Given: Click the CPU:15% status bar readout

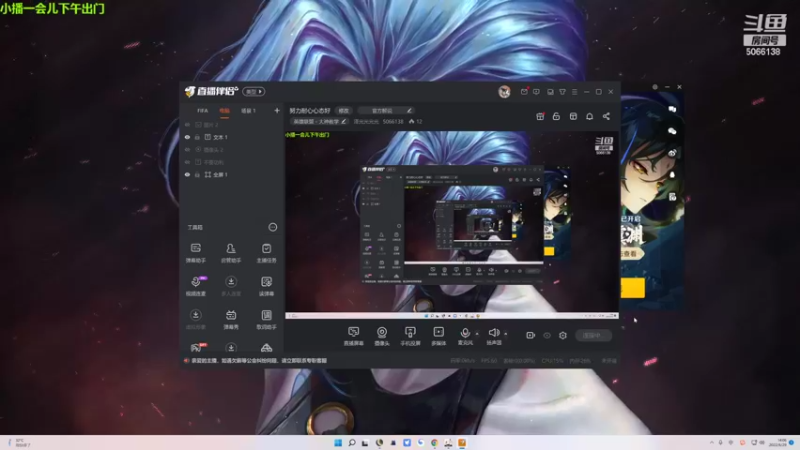Looking at the screenshot, I should pos(552,361).
